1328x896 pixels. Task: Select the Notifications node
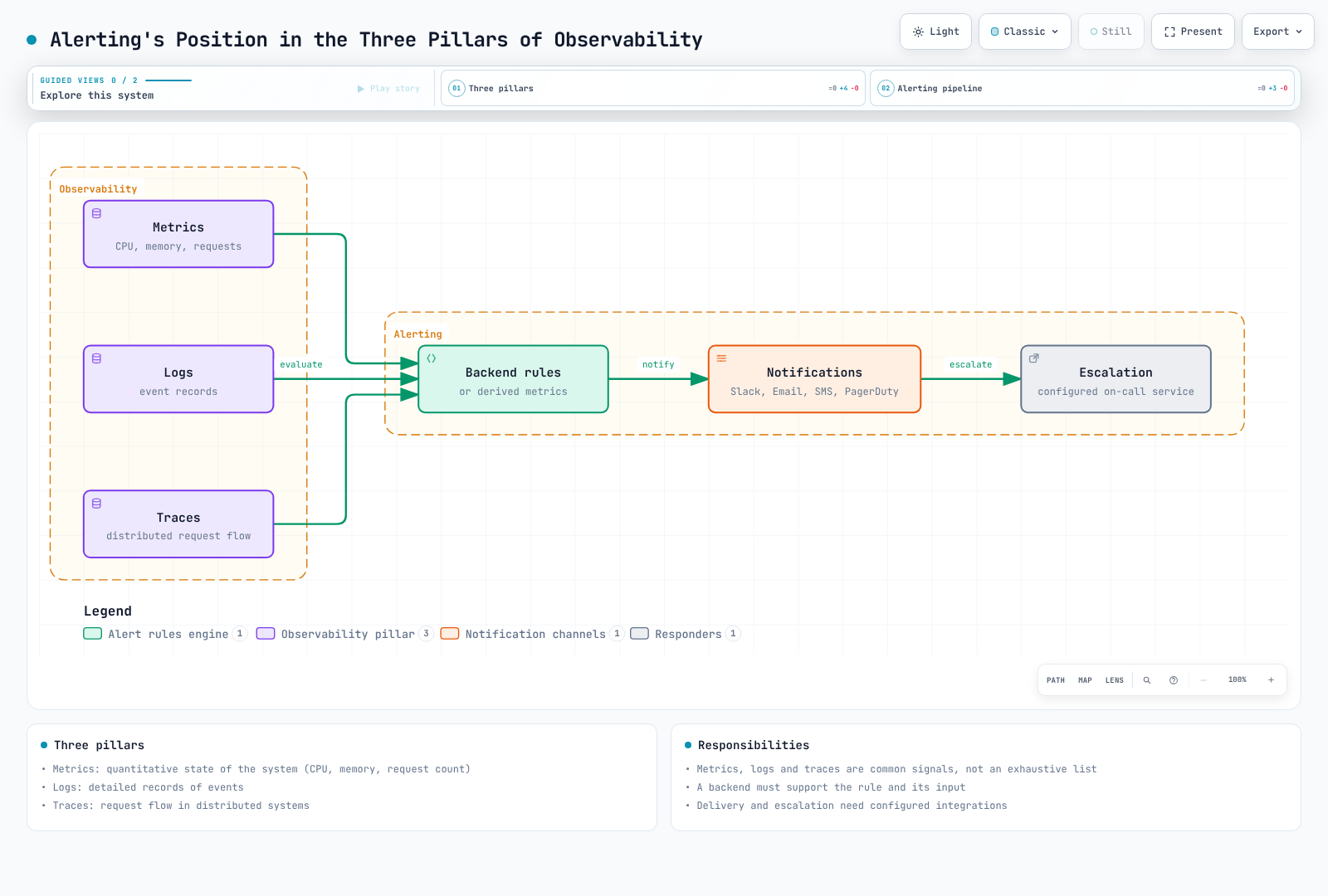[x=814, y=379]
